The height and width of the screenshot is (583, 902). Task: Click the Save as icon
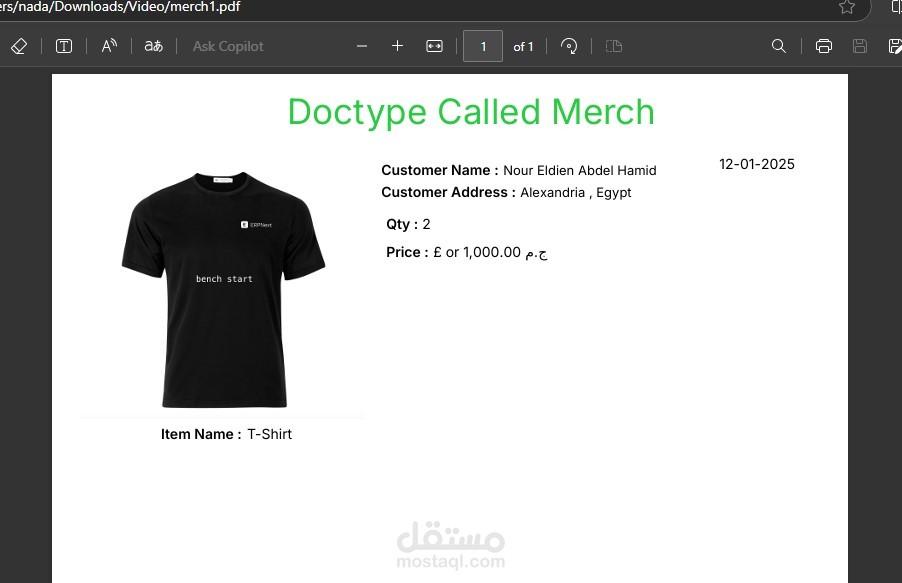[895, 46]
